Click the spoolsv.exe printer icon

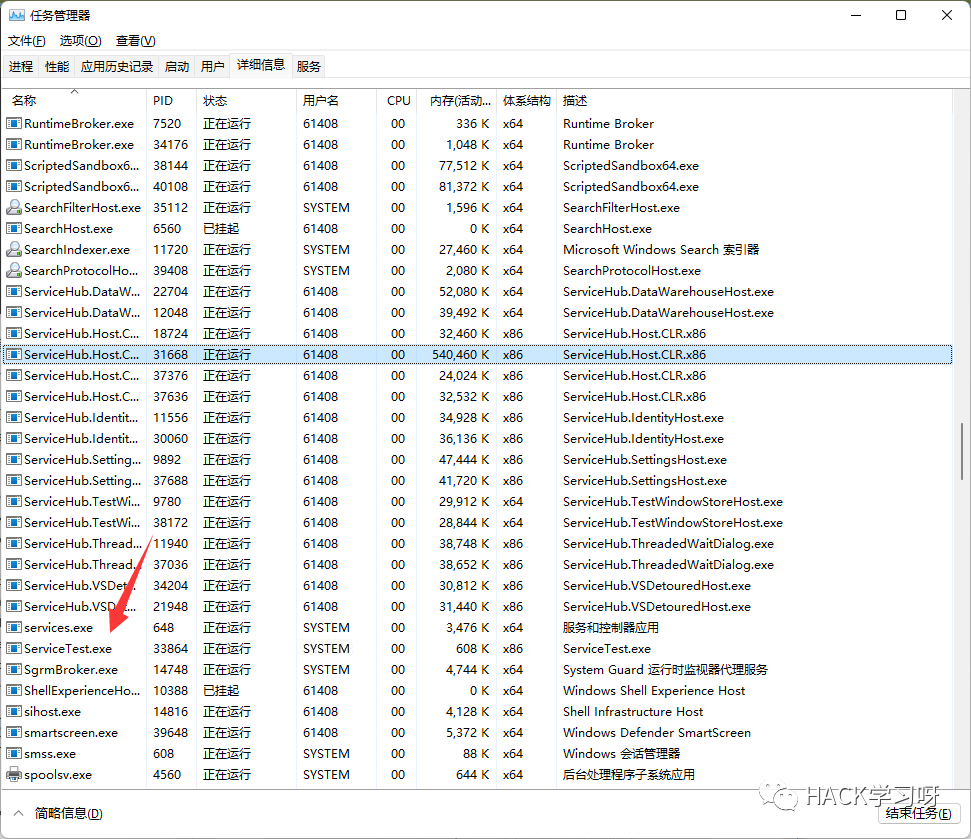[14, 775]
